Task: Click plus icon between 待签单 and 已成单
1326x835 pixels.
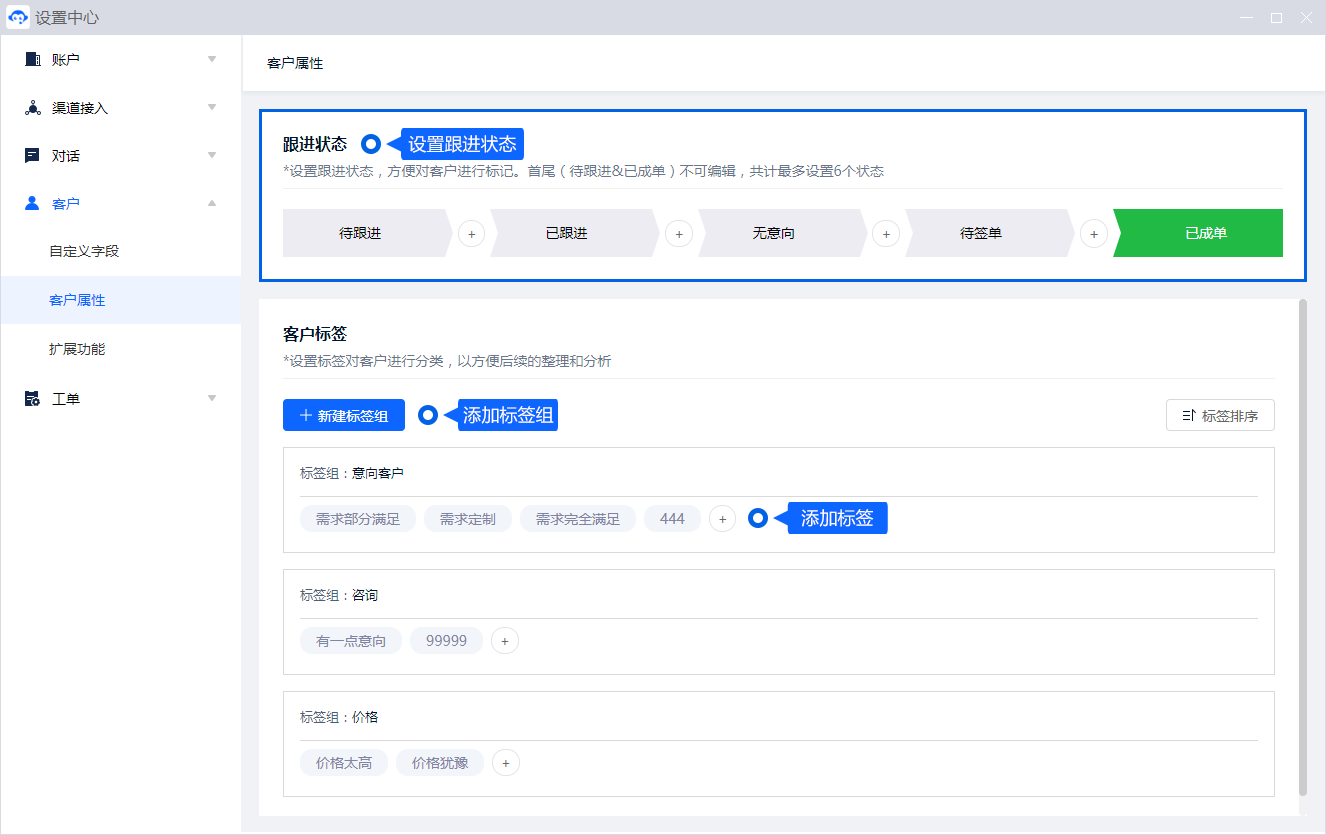Action: click(1093, 233)
